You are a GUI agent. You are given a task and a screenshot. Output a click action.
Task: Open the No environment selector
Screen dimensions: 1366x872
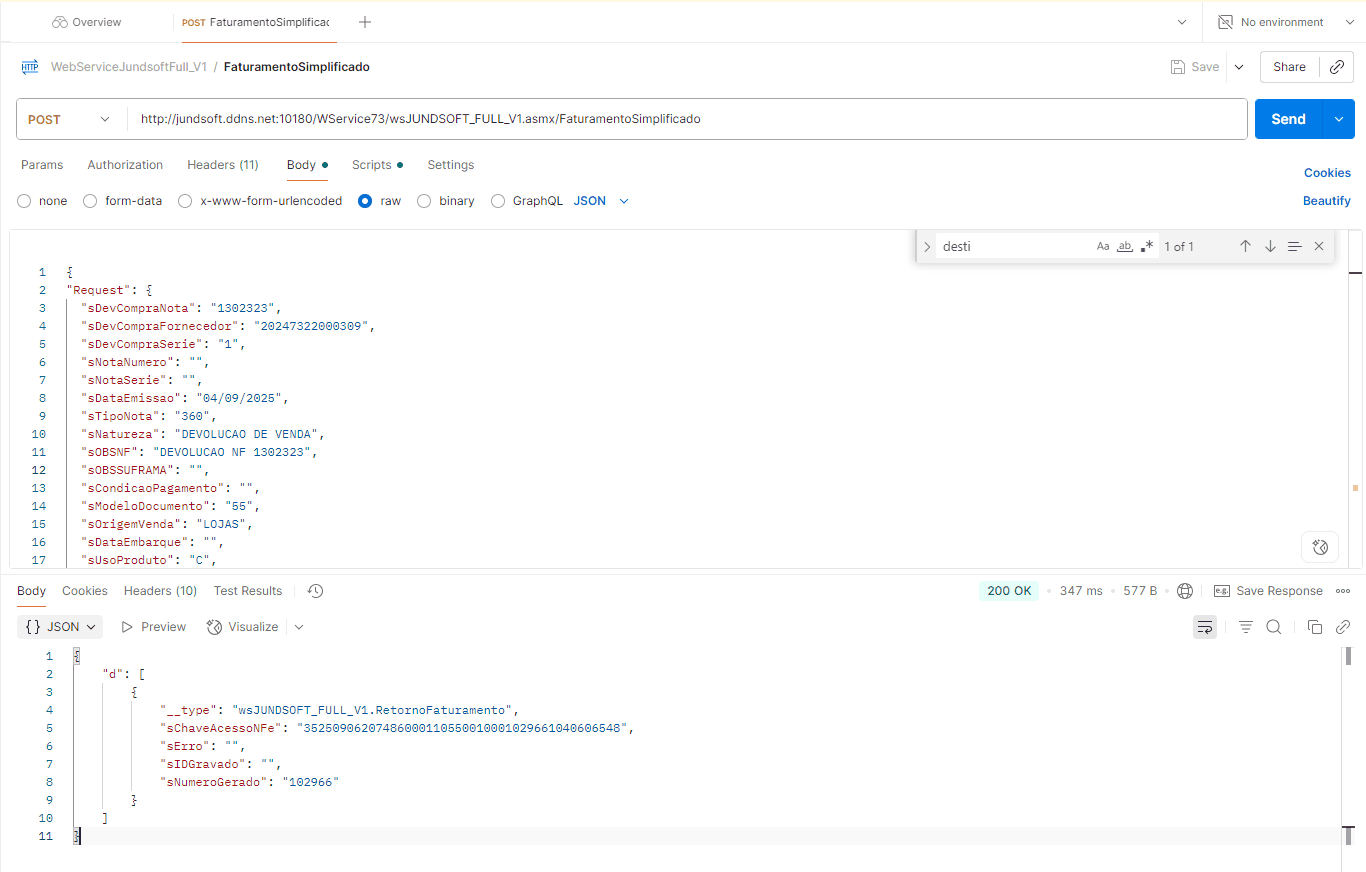coord(1282,22)
